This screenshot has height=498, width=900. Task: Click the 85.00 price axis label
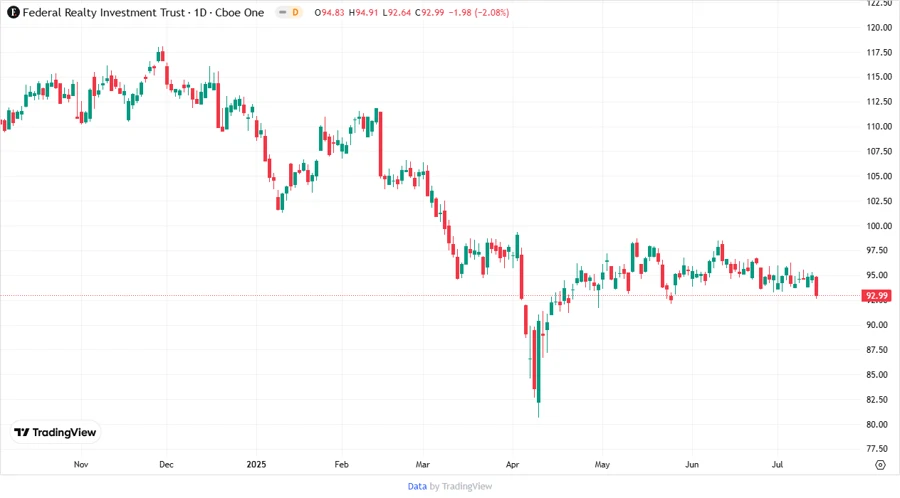coord(879,375)
